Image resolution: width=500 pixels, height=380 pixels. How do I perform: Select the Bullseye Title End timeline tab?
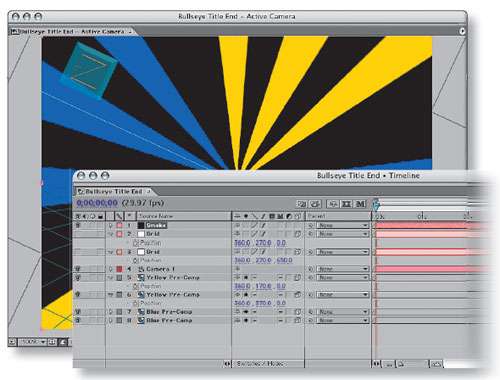113,192
